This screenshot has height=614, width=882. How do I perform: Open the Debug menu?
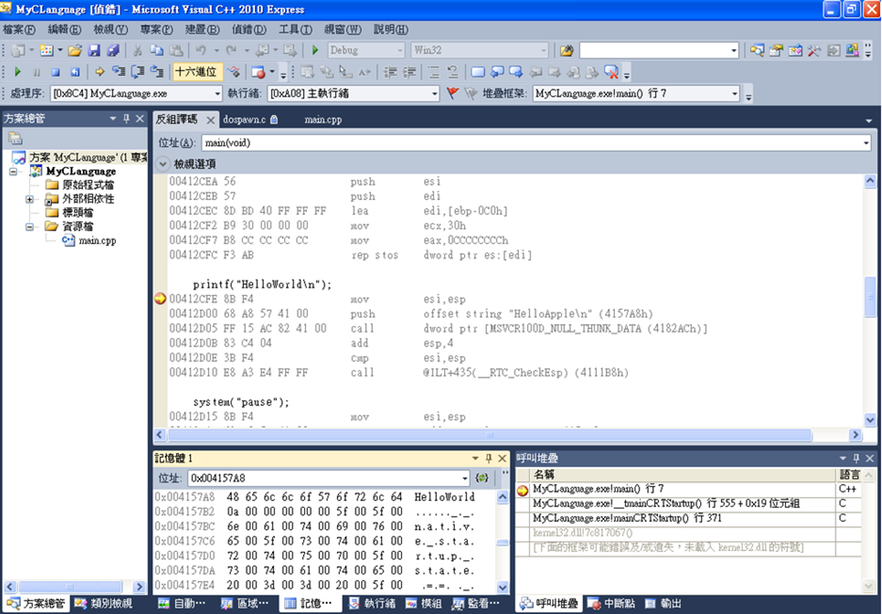(x=249, y=29)
